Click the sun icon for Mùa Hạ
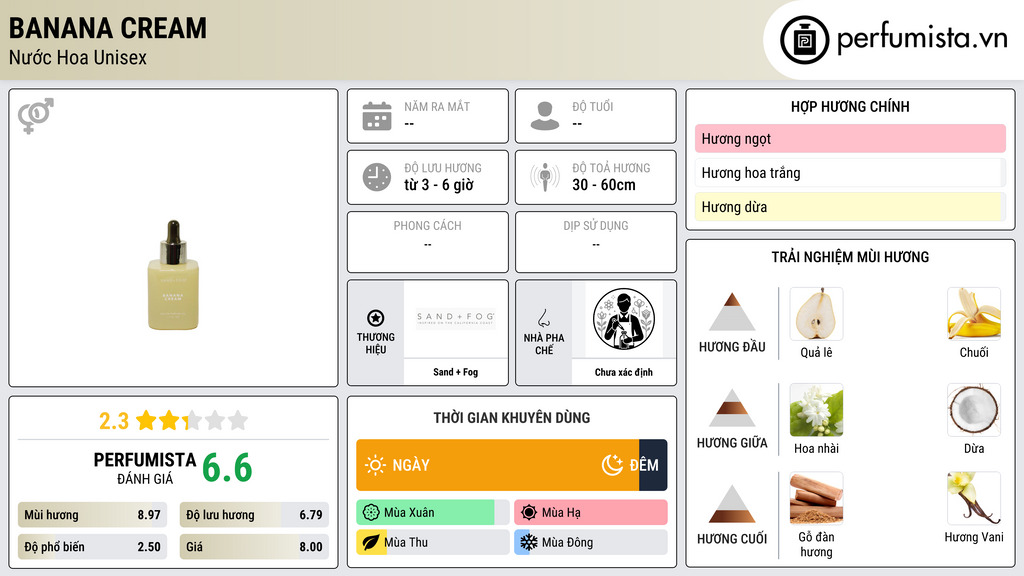 (529, 513)
